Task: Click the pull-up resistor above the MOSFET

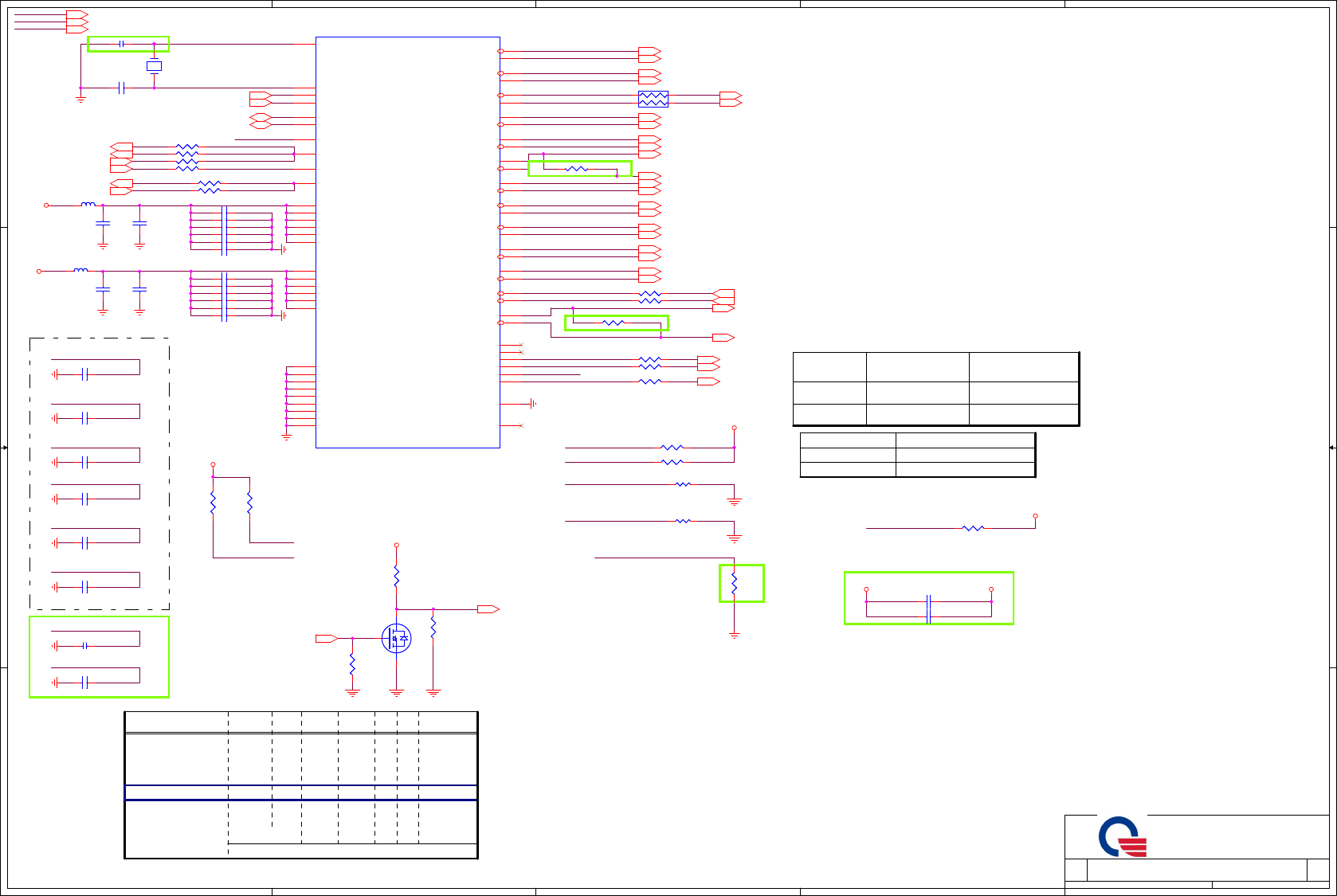Action: [396, 576]
